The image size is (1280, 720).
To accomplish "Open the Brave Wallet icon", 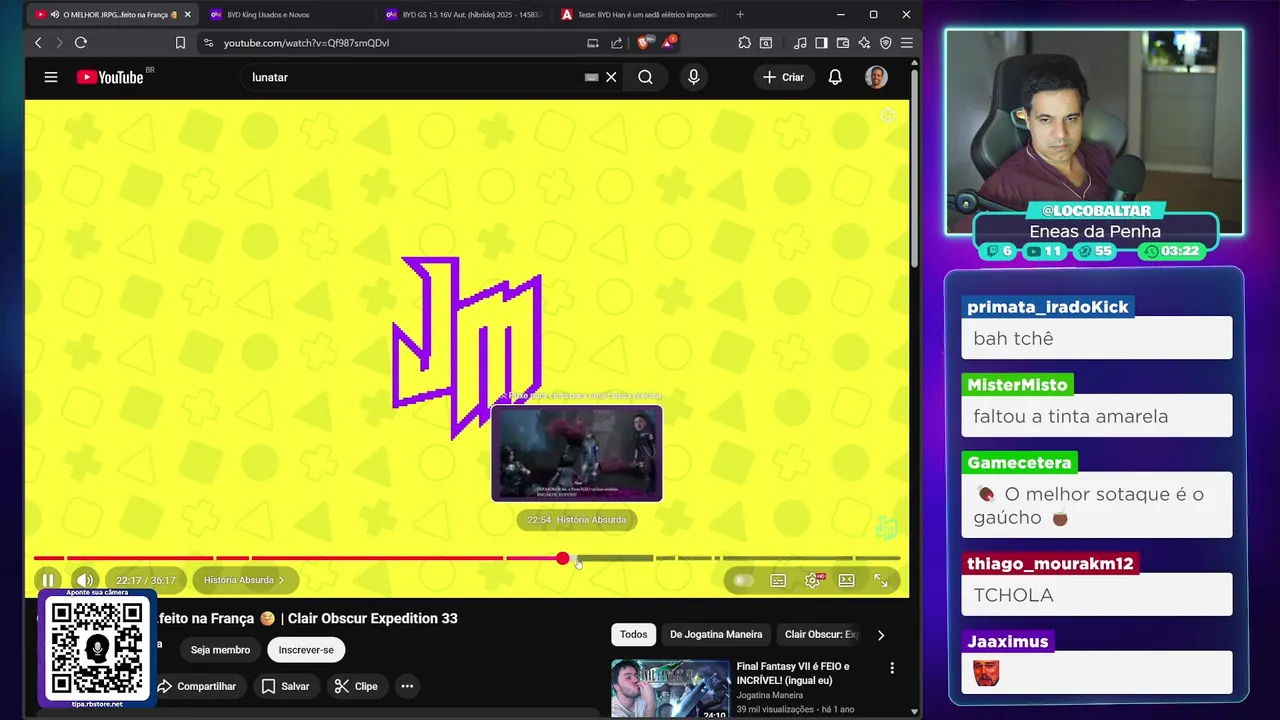I will point(843,43).
